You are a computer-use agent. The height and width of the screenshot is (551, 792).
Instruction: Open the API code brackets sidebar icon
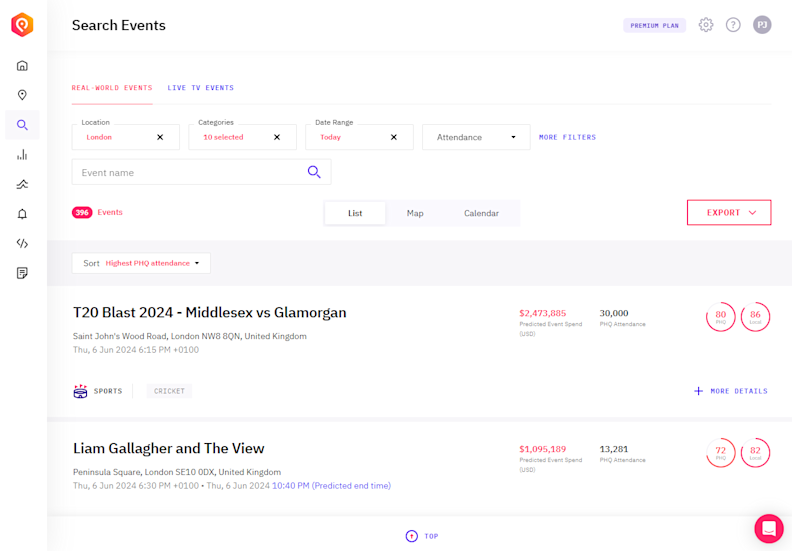tap(22, 243)
